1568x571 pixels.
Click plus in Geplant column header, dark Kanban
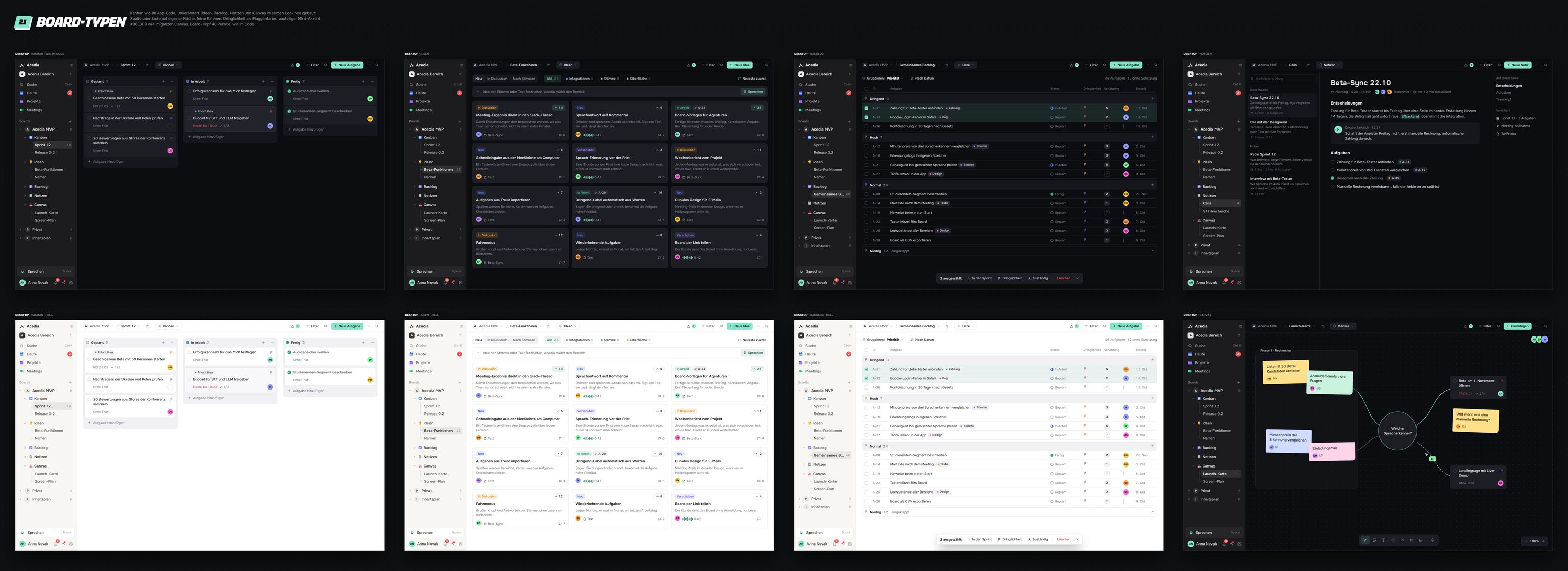tap(164, 82)
